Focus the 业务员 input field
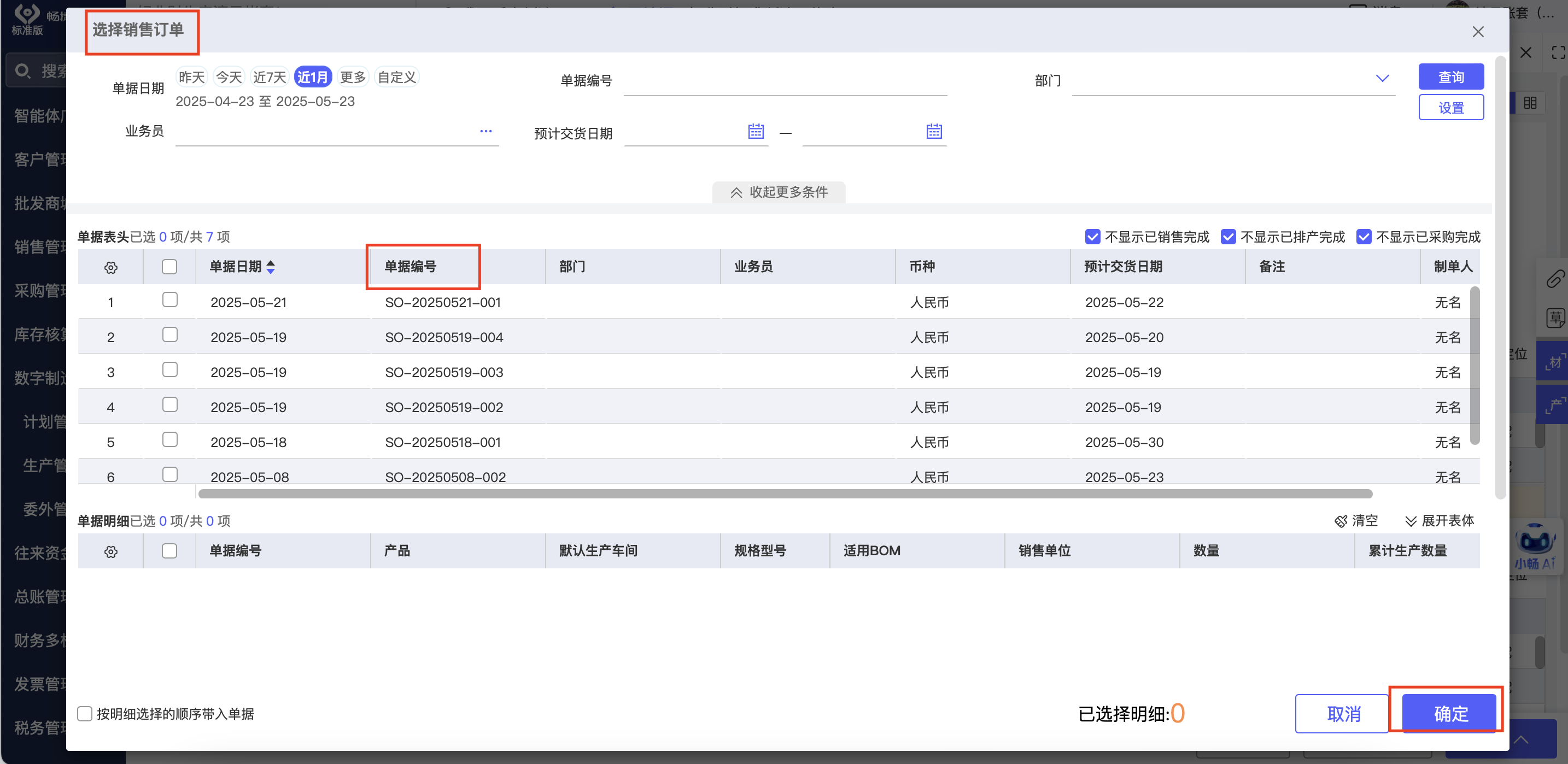 tap(337, 131)
